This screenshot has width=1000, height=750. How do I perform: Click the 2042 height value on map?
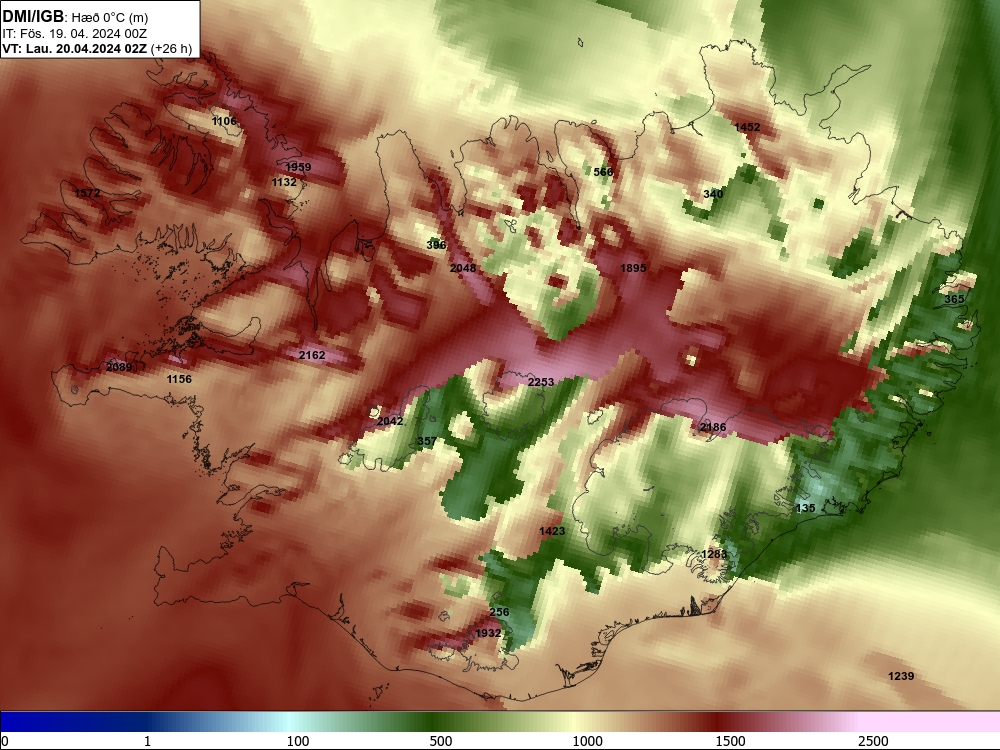[390, 422]
